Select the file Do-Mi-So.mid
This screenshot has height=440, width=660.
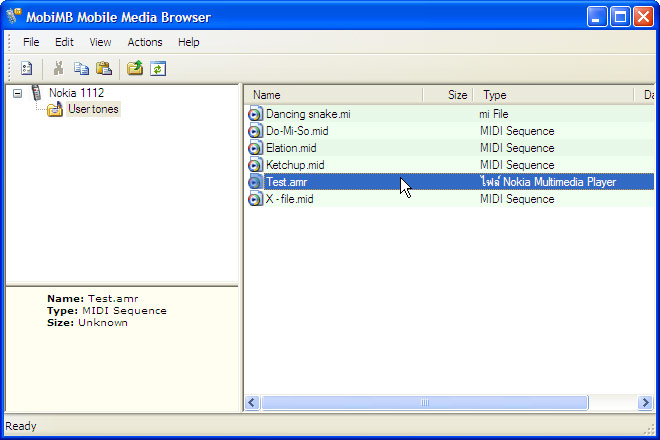[297, 131]
